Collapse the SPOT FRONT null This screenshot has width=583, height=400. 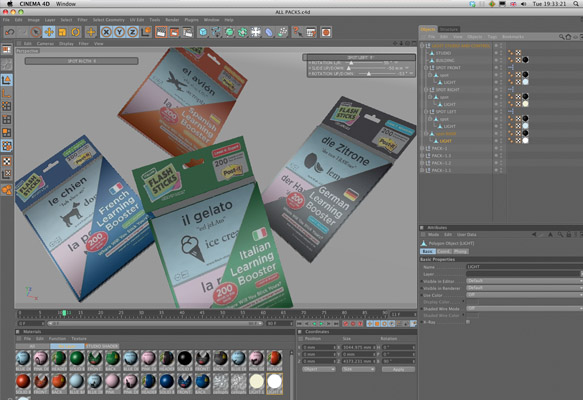click(426, 68)
